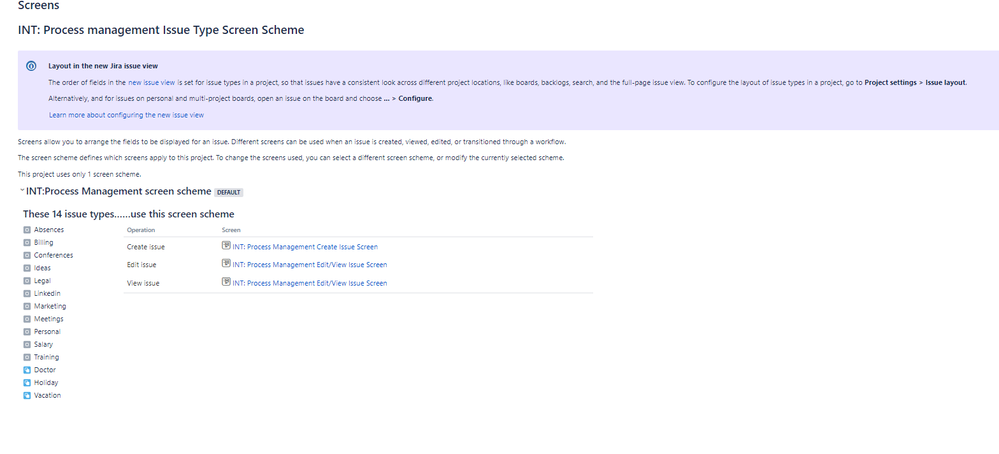Click the blue Holiday subtask icon
This screenshot has width=999, height=454.
(27, 383)
